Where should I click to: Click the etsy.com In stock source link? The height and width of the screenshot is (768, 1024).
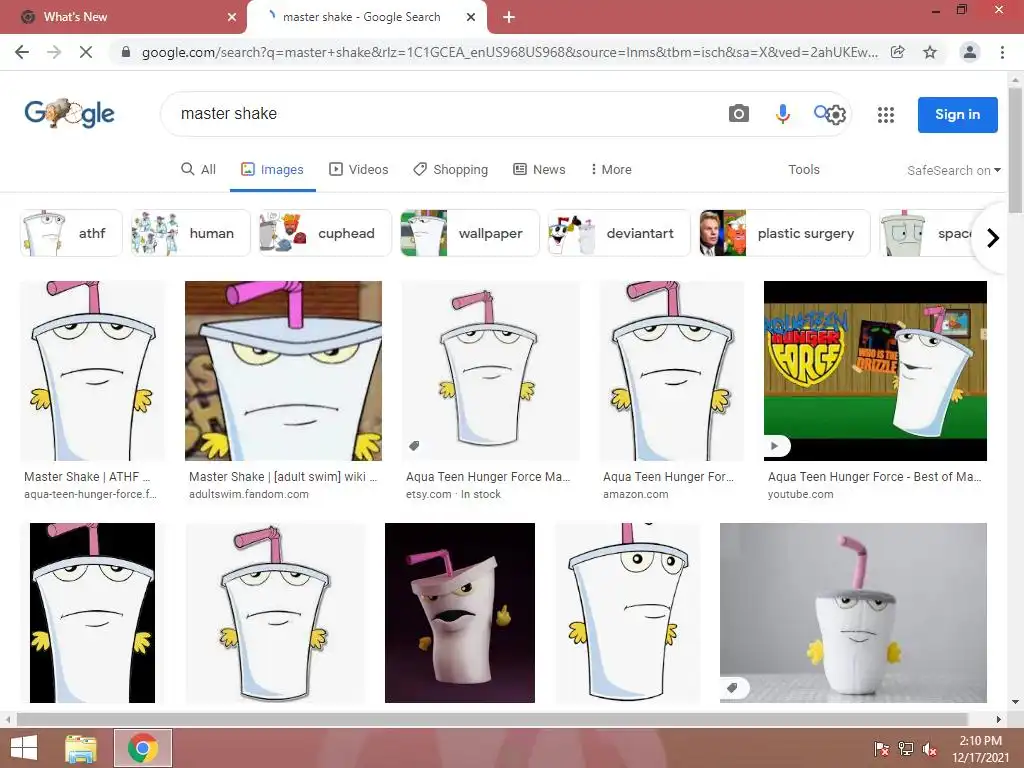pyautogui.click(x=453, y=494)
